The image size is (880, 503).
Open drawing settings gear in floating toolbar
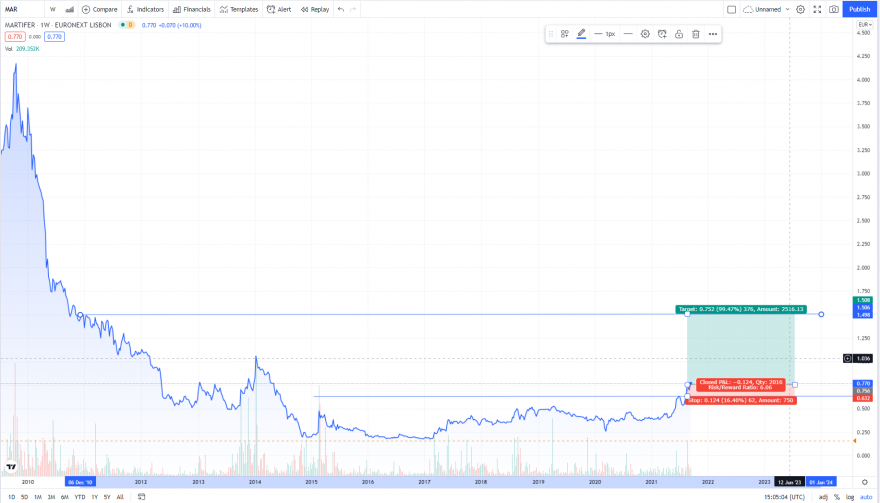pos(645,34)
